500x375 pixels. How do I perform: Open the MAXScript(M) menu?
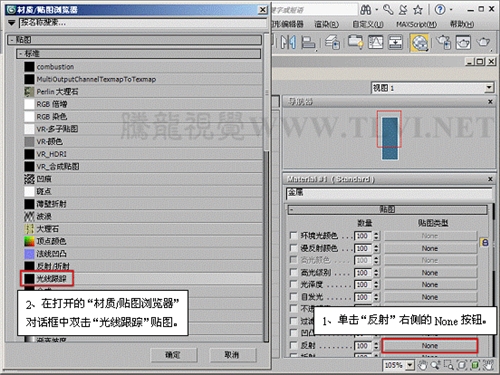(417, 24)
